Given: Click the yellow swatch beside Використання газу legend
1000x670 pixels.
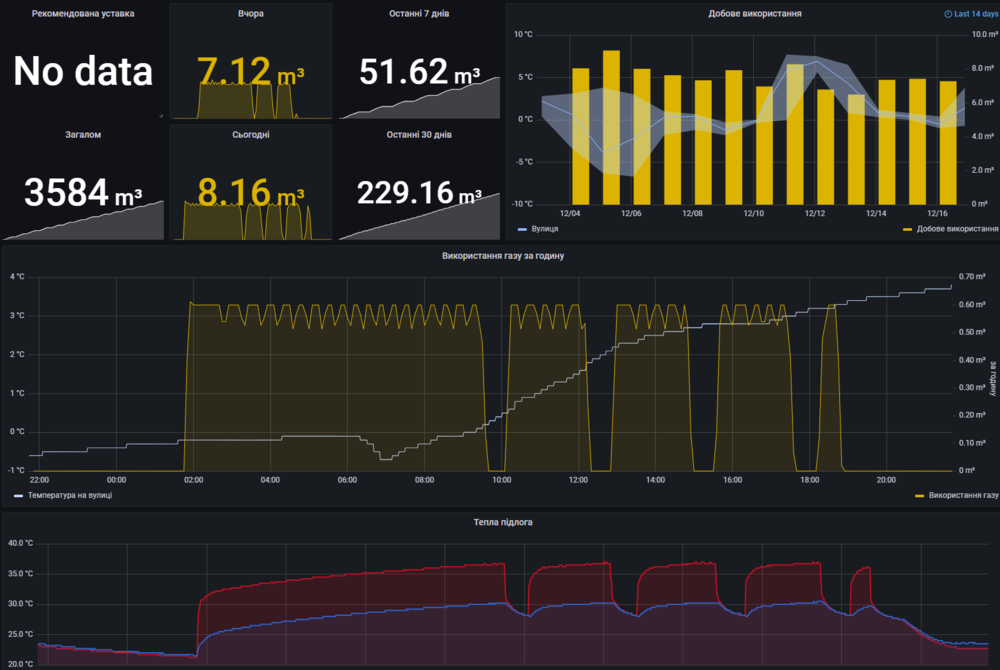Looking at the screenshot, I should point(920,496).
